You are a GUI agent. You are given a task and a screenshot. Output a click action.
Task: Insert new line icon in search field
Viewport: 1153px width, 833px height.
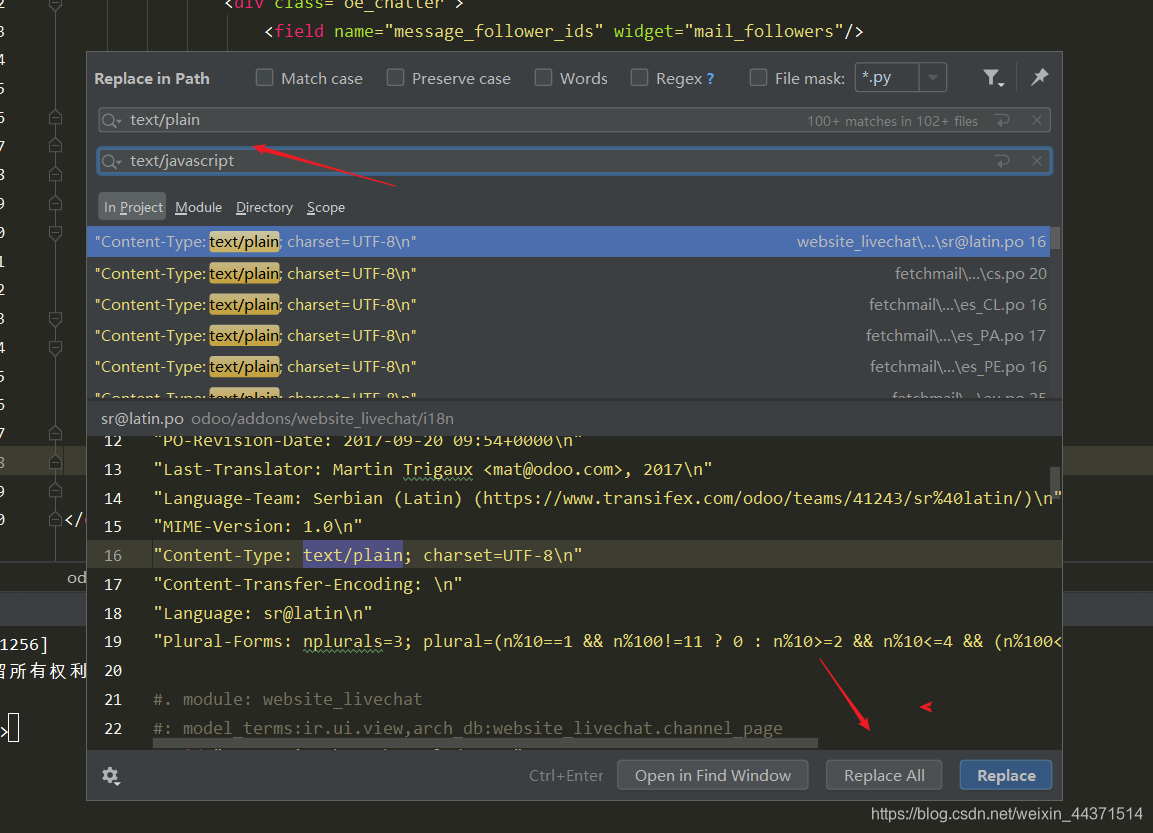tap(1002, 121)
